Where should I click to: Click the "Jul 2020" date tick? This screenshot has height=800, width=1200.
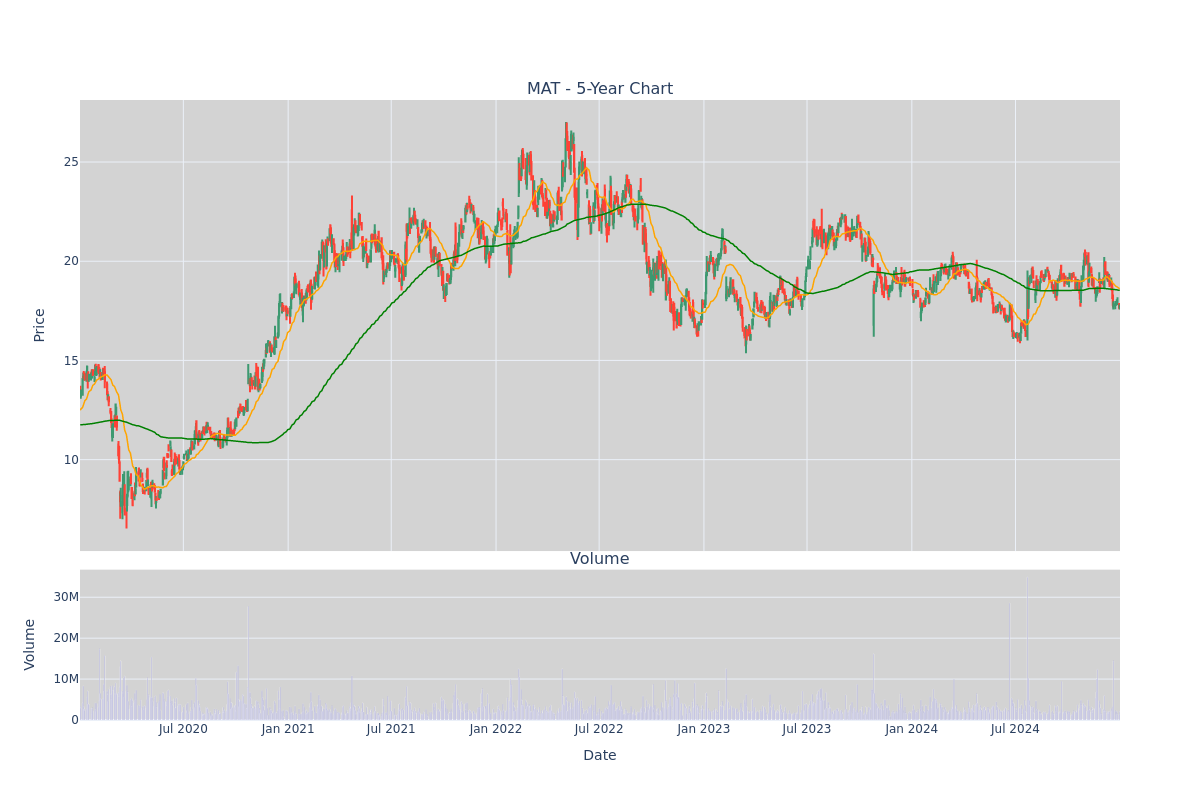tap(183, 729)
